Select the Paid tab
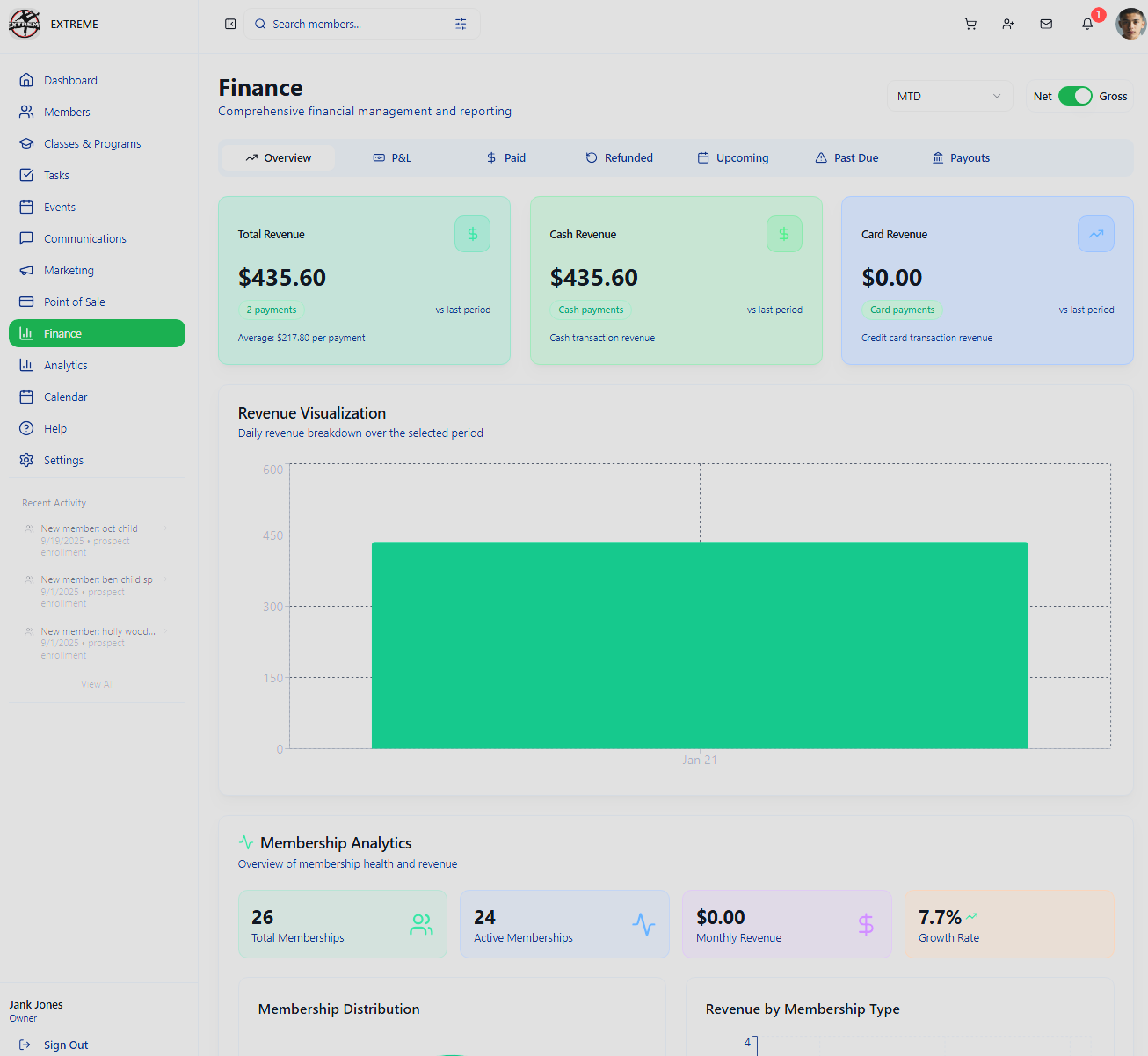 click(506, 158)
